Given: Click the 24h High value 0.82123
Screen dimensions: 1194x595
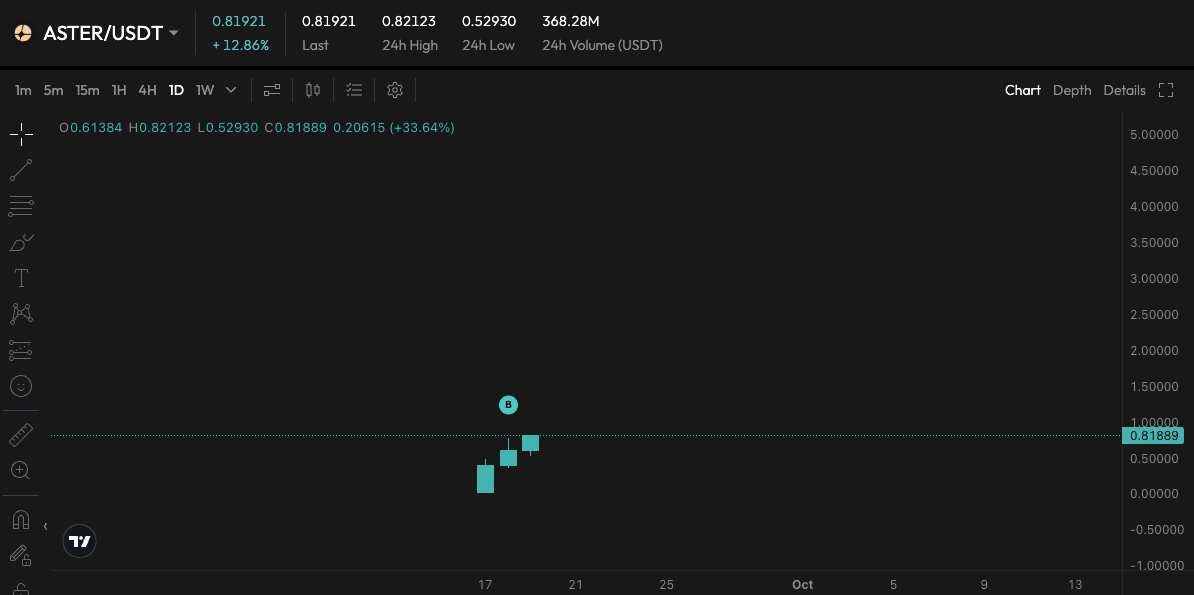Looking at the screenshot, I should tap(409, 21).
